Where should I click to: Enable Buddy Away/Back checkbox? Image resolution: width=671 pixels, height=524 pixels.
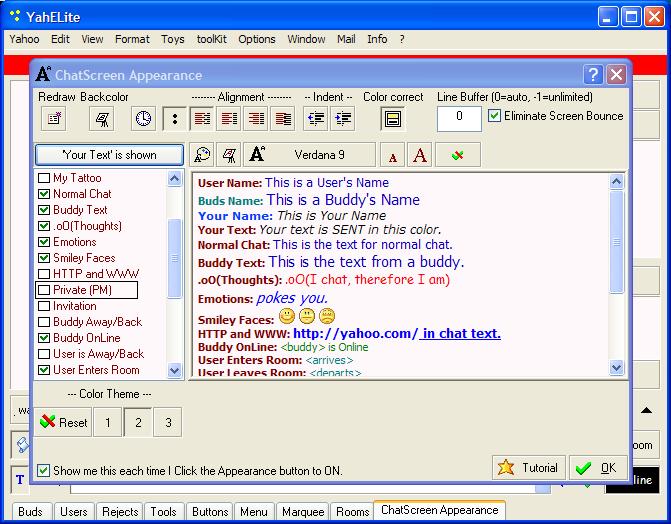[44, 322]
